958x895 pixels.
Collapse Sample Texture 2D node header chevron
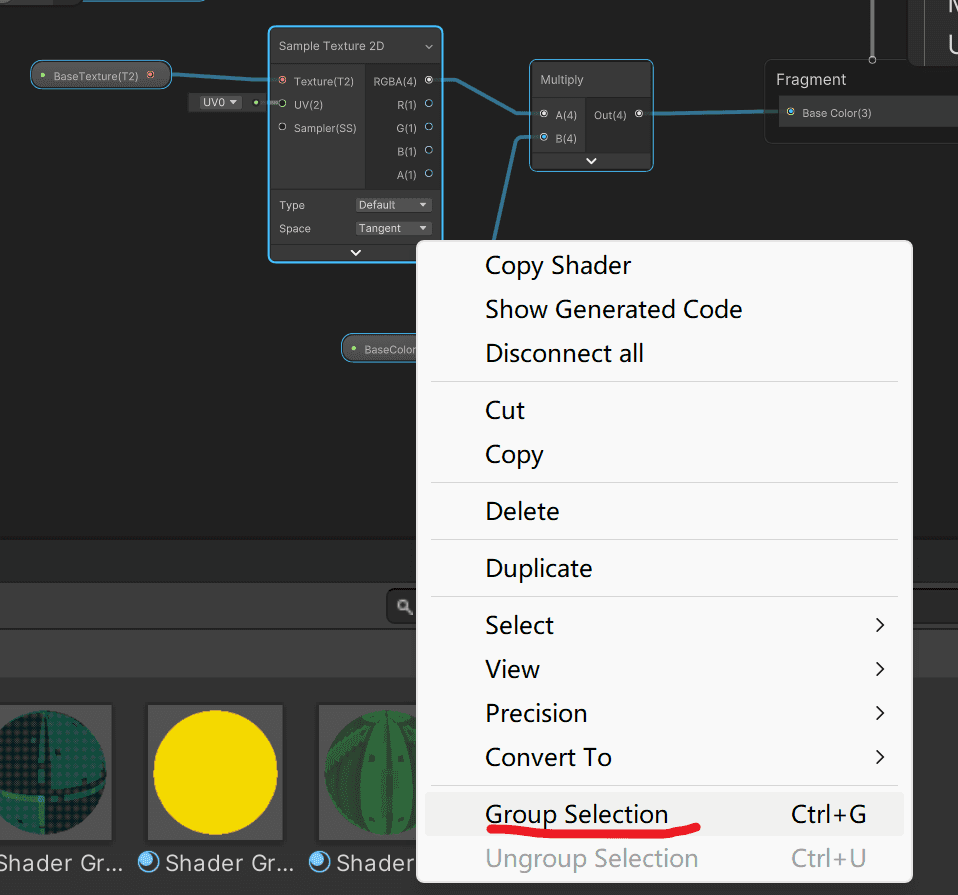click(x=429, y=46)
